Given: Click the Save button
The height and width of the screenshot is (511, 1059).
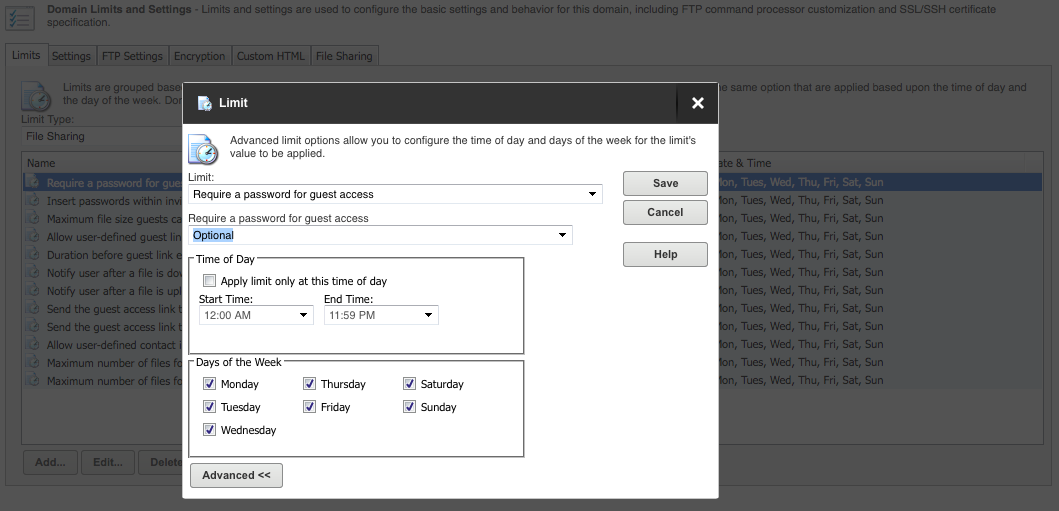Looking at the screenshot, I should click(x=665, y=184).
